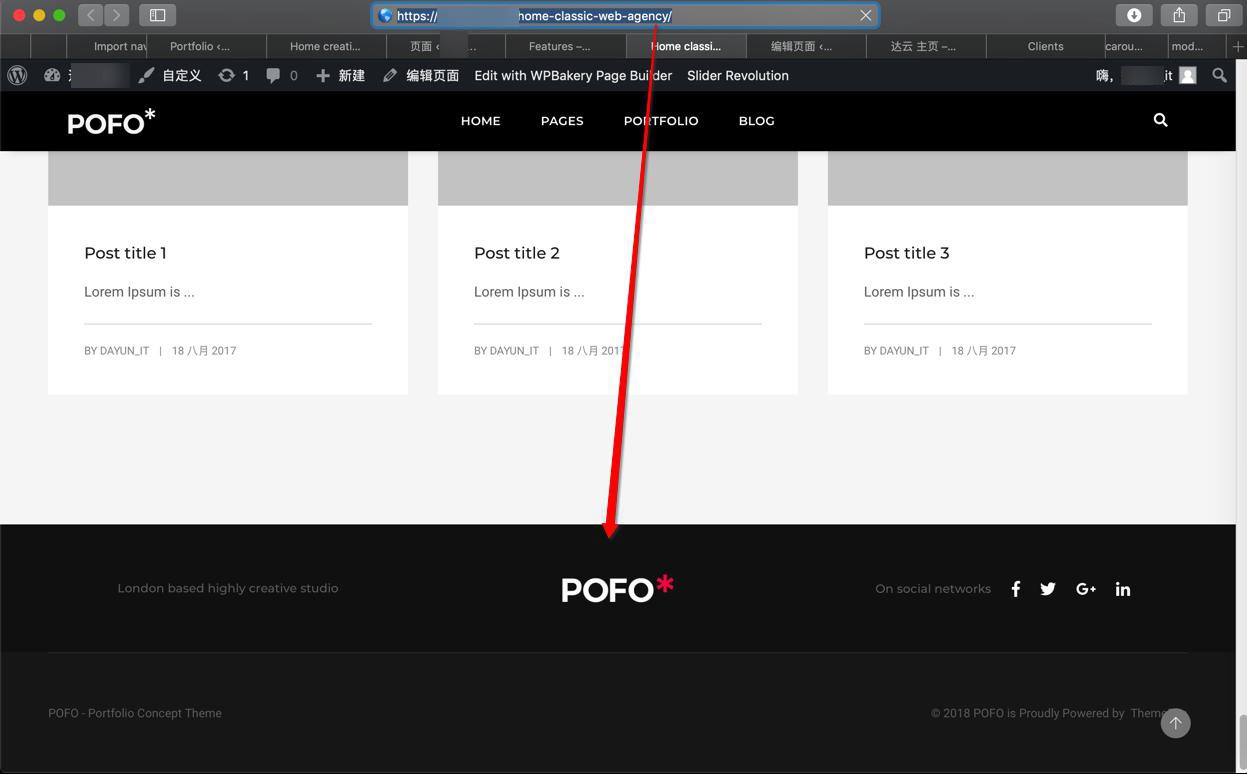1247x774 pixels.
Task: Open WordPress logo admin menu
Action: click(17, 75)
